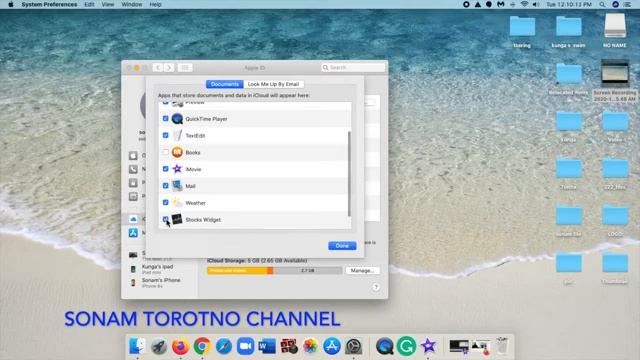
Task: Launch Google Chrome from the Dock
Action: [x=202, y=346]
